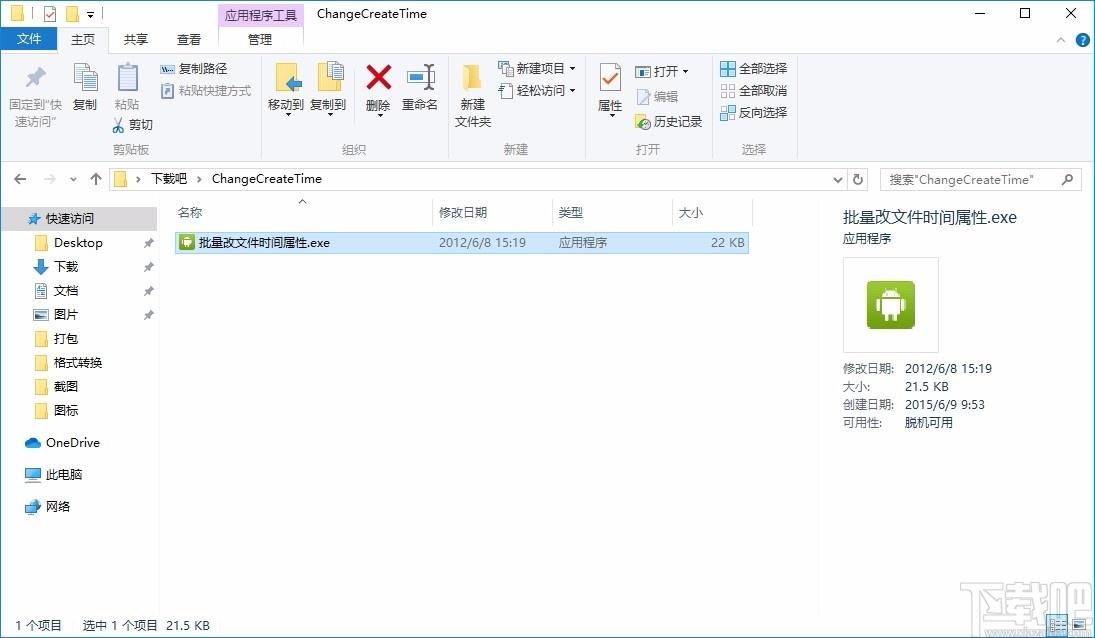
Task: Switch to the View (查看) tab
Action: [x=189, y=39]
